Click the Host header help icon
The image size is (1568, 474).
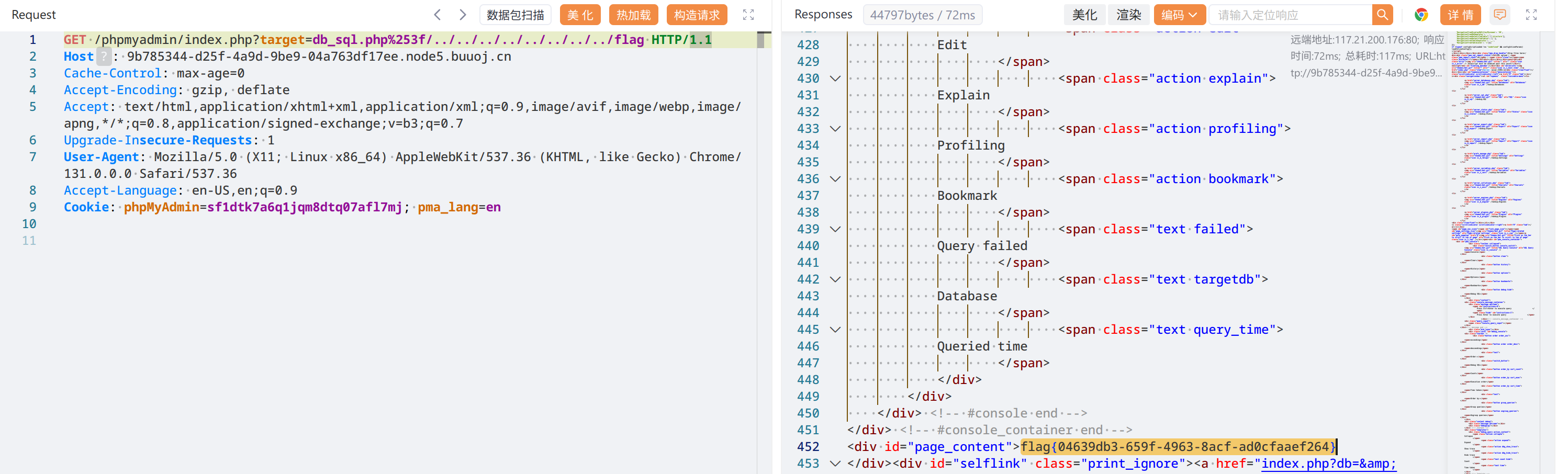104,57
